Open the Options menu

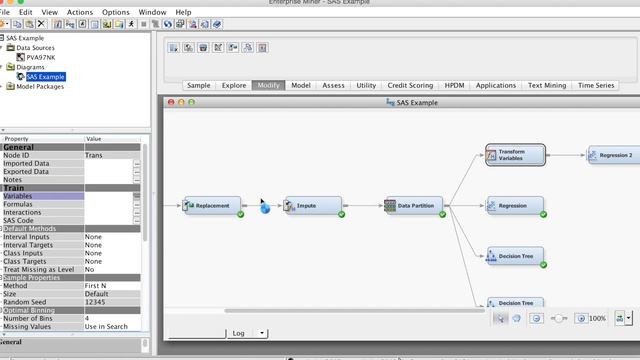(116, 12)
